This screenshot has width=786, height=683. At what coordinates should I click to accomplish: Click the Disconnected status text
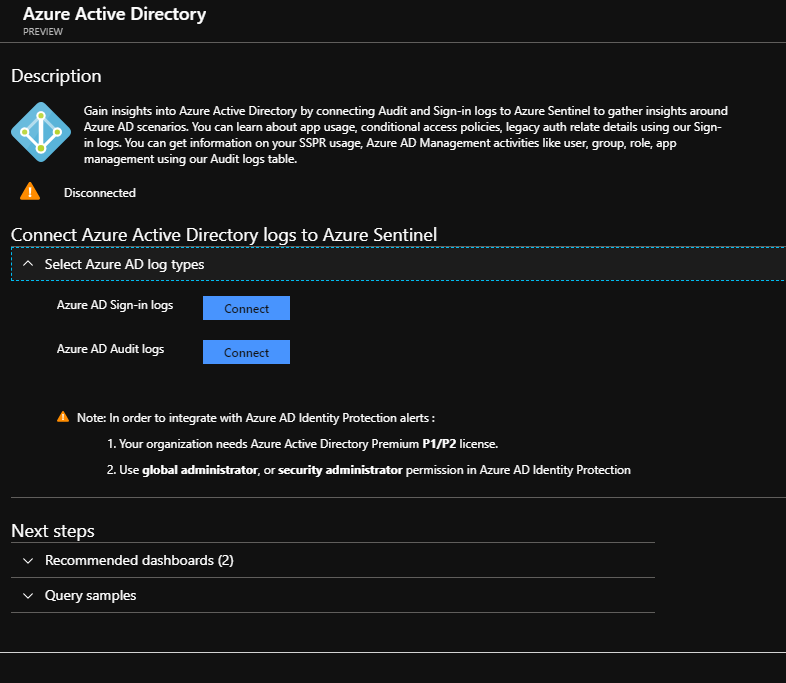(100, 193)
